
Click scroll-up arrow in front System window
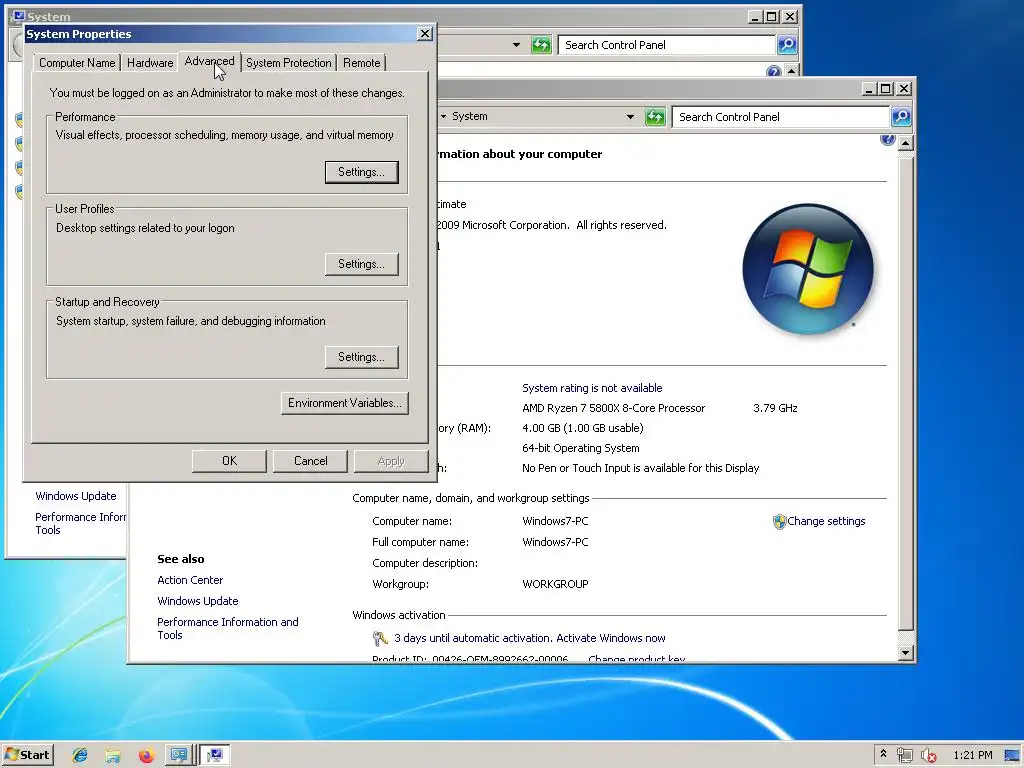[905, 143]
